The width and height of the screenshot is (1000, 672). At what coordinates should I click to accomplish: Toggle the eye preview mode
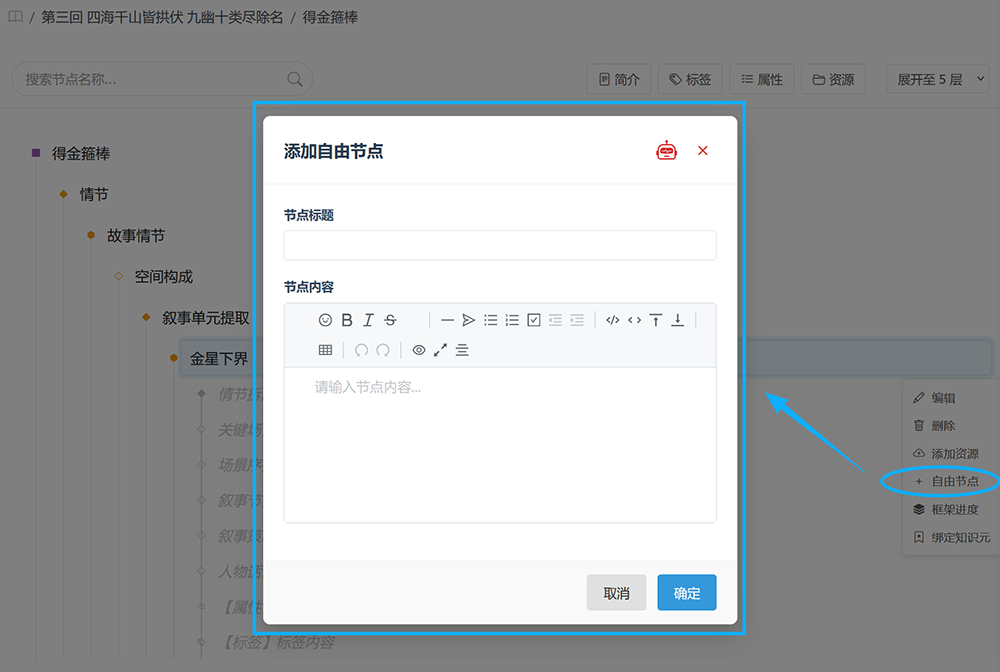418,350
